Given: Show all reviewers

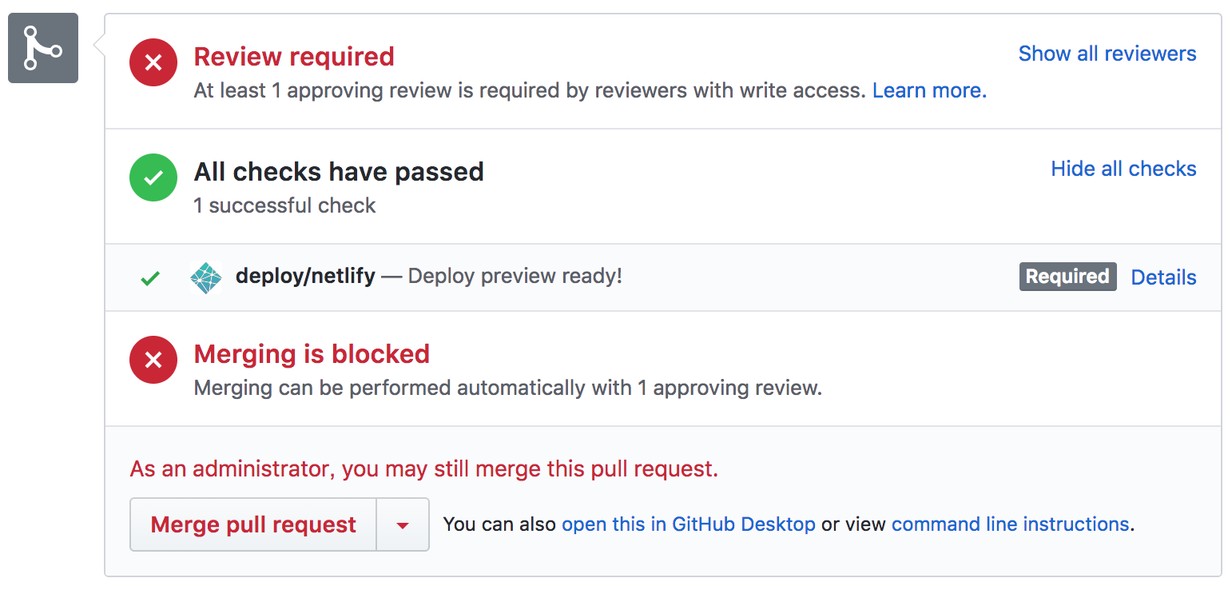Looking at the screenshot, I should (1107, 54).
